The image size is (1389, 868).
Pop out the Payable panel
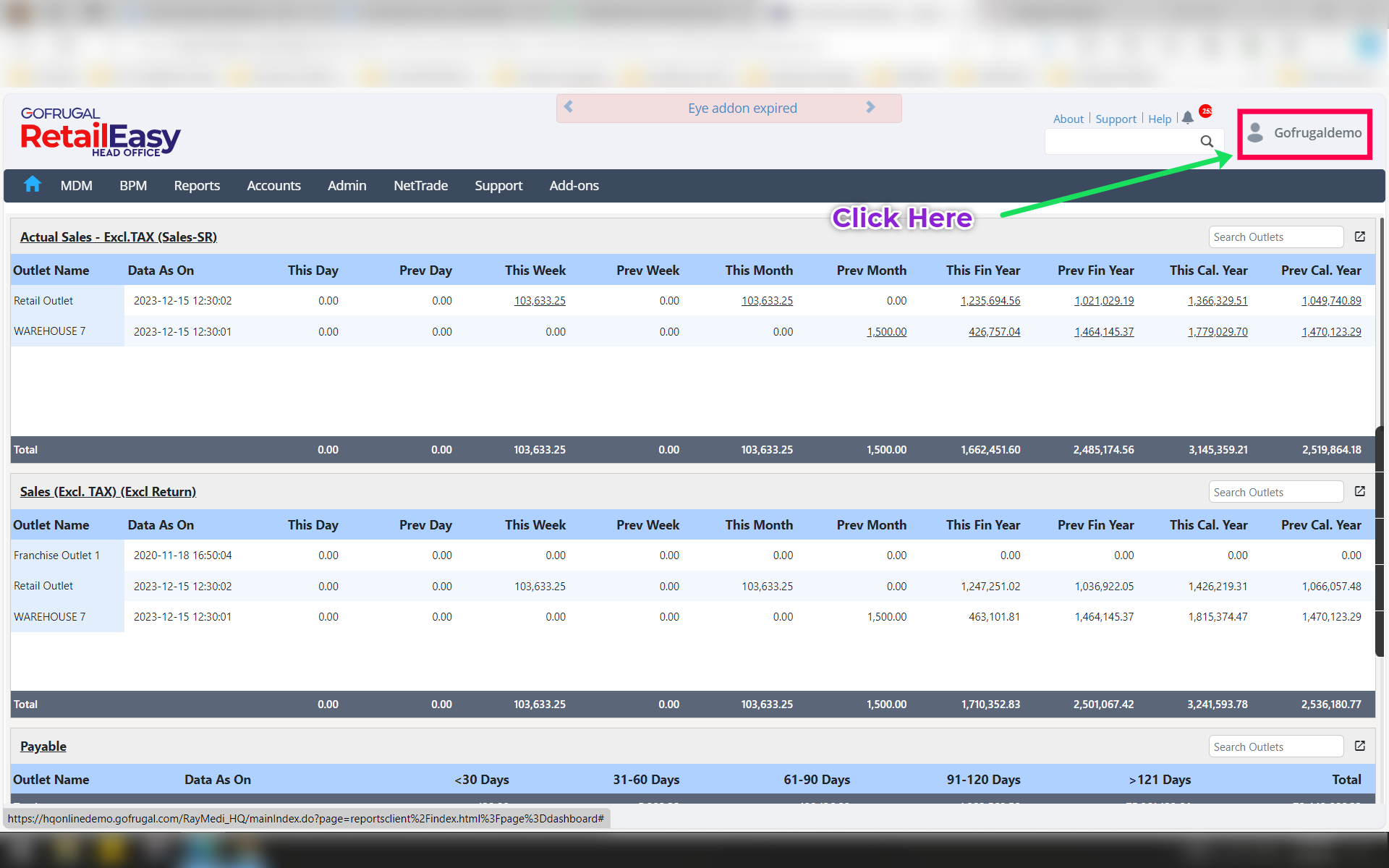coord(1360,746)
